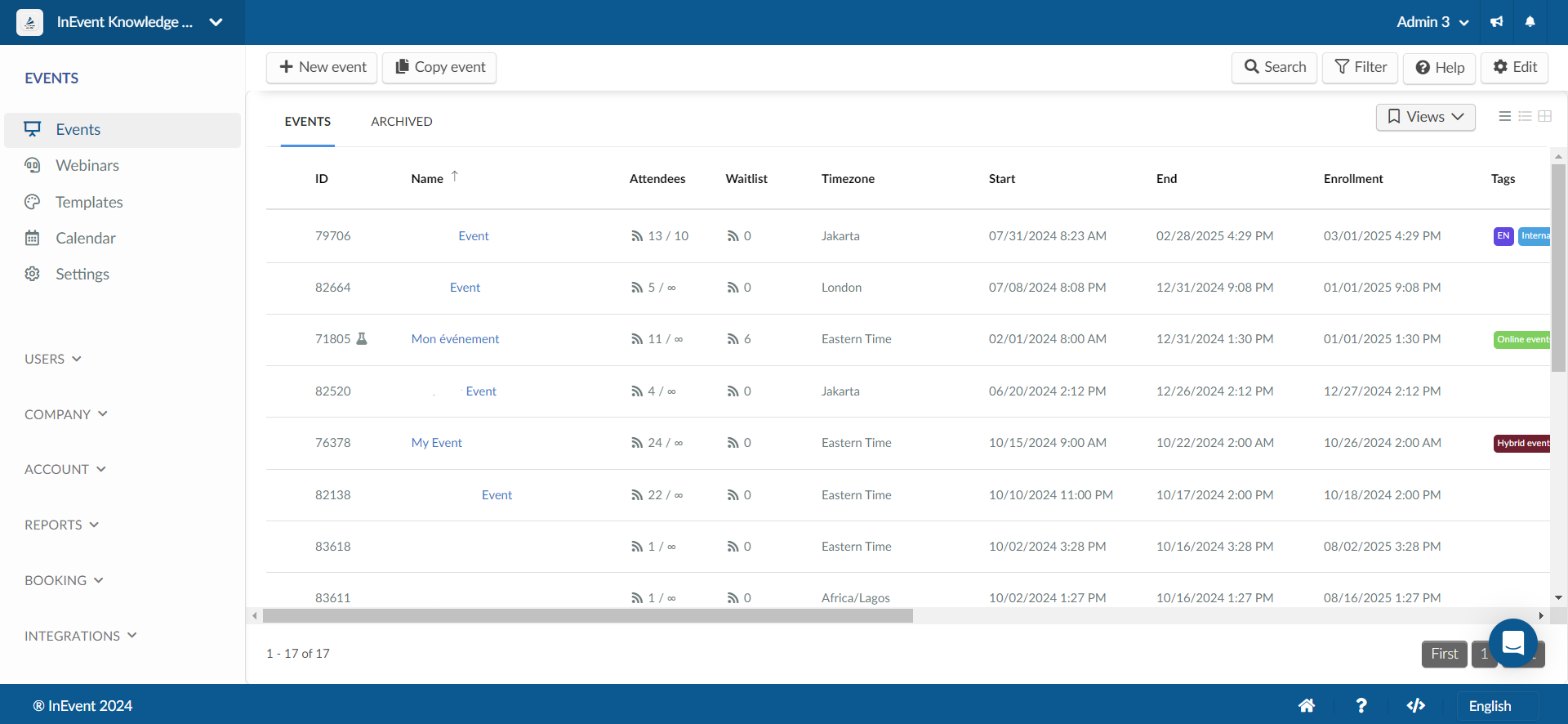Expand the REPORTS sidebar section

click(x=62, y=525)
